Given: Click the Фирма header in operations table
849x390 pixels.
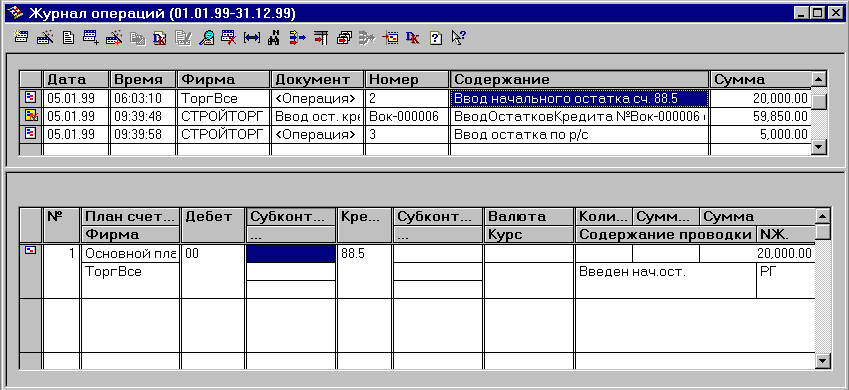Looking at the screenshot, I should 224,80.
